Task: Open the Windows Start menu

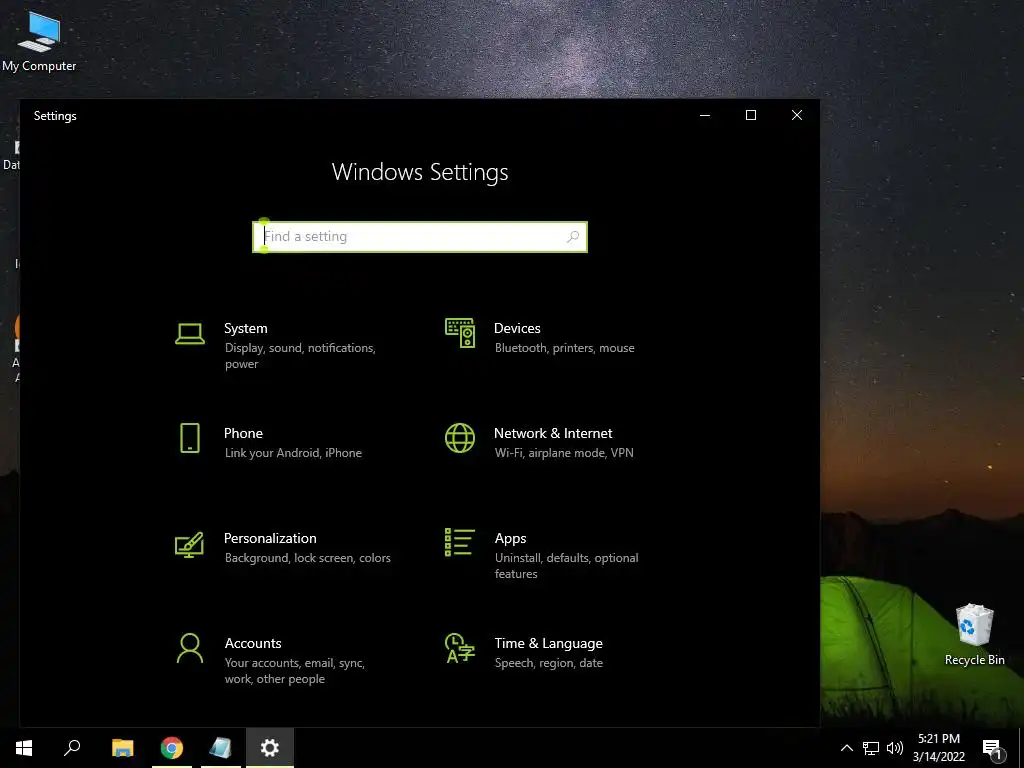Action: (24, 748)
